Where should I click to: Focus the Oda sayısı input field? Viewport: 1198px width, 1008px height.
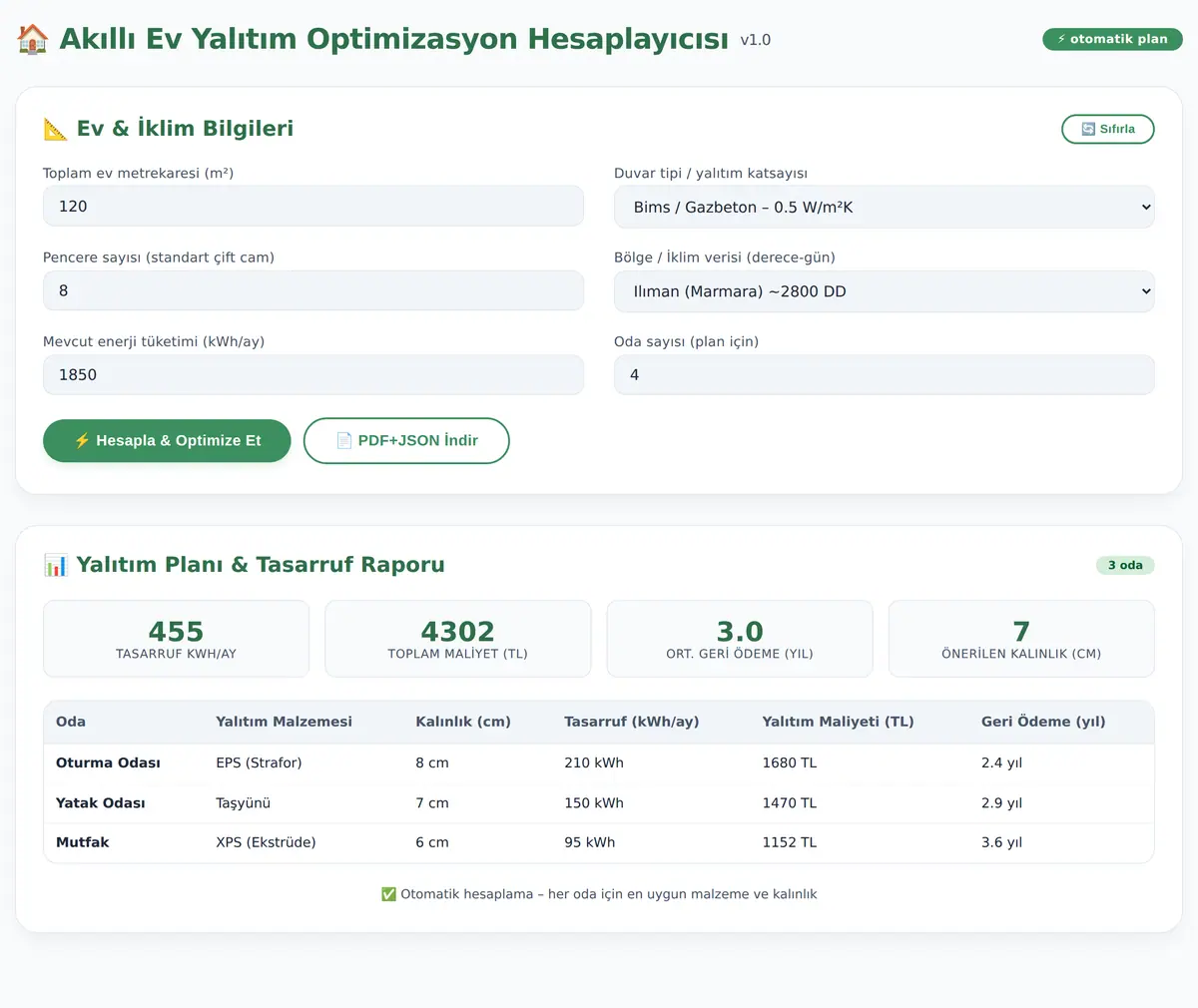(884, 374)
